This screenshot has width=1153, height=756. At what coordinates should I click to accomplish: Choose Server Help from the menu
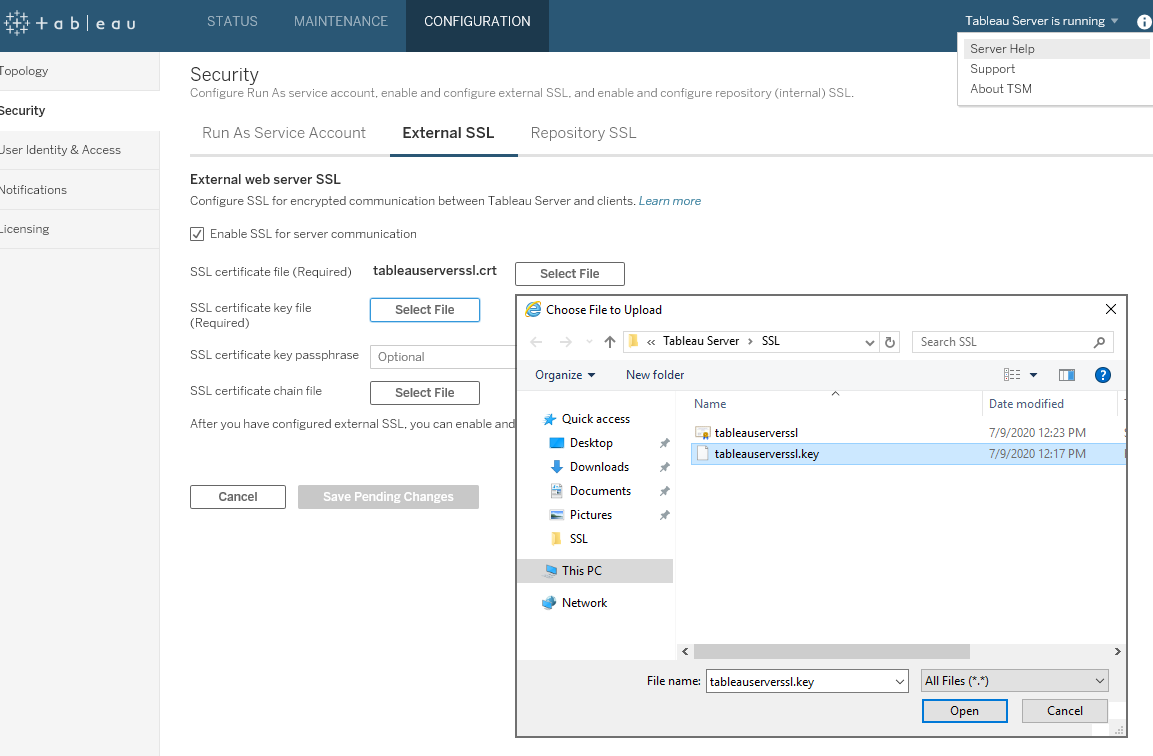pyautogui.click(x=1056, y=49)
